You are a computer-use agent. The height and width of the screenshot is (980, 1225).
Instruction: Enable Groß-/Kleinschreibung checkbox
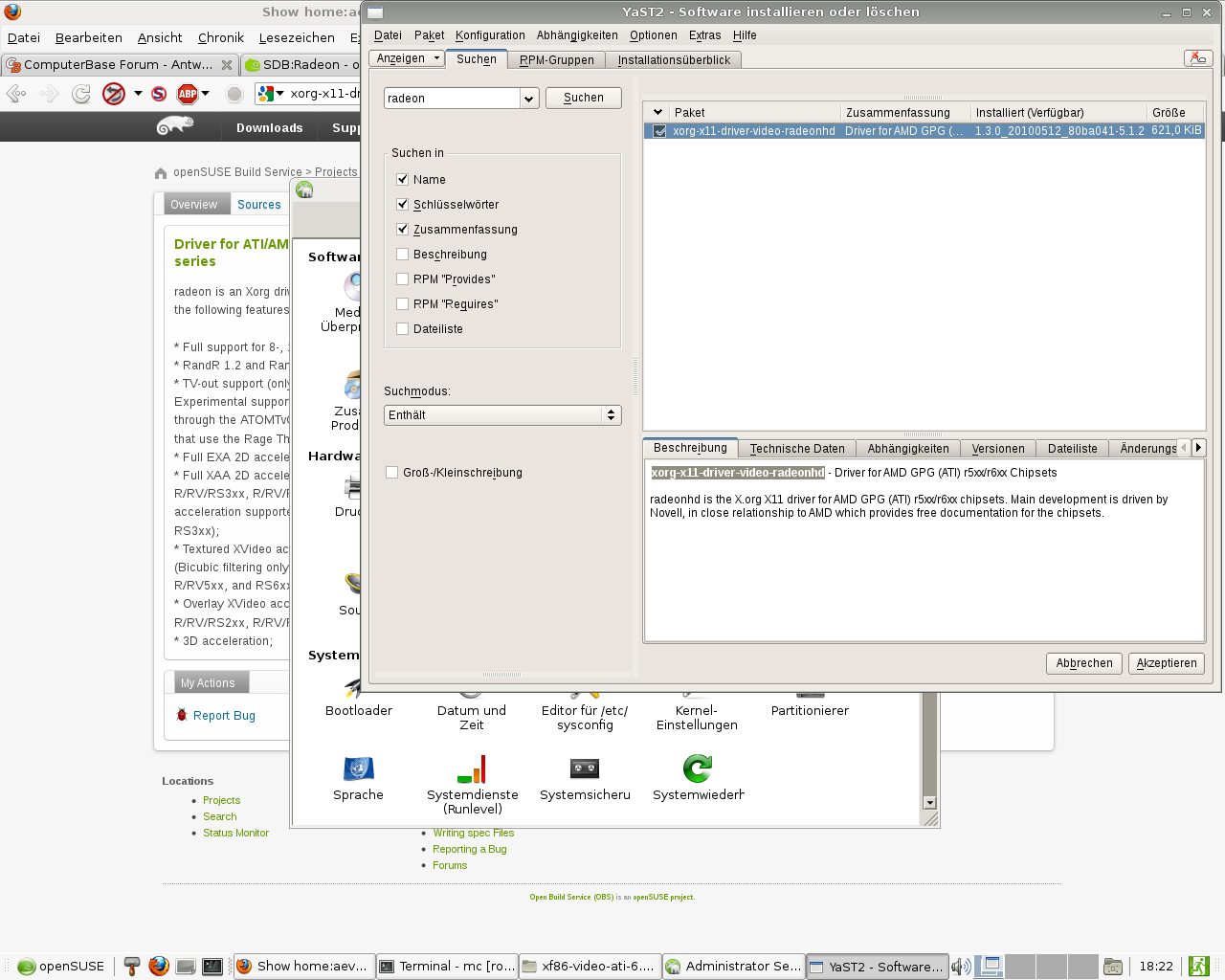391,472
